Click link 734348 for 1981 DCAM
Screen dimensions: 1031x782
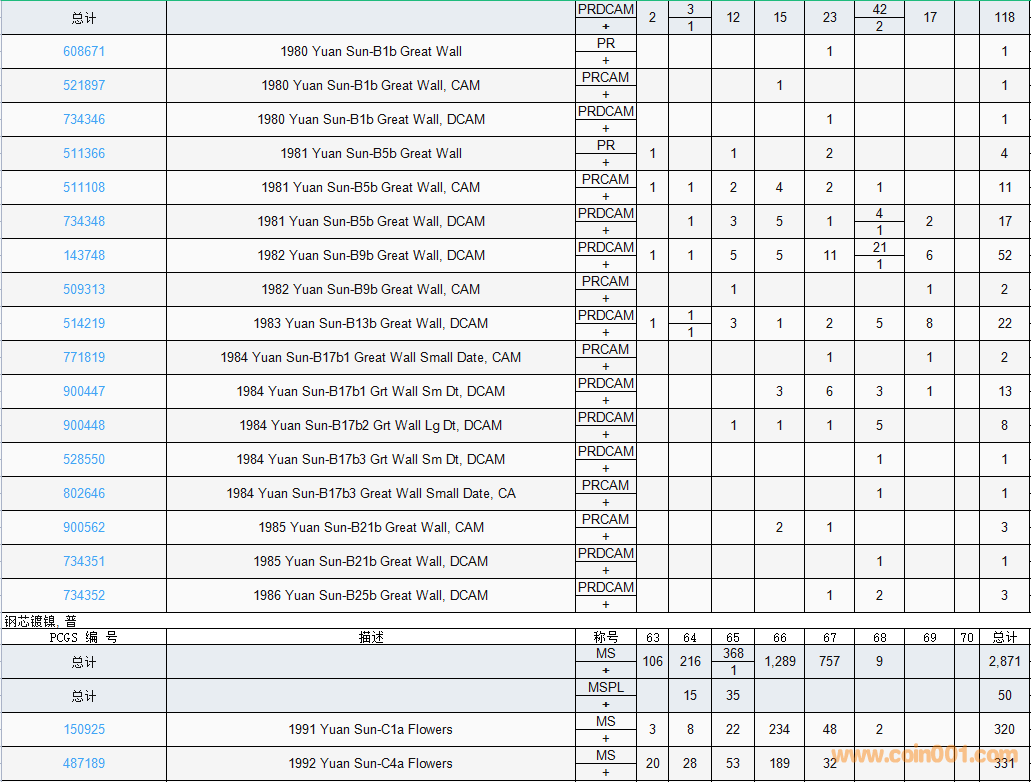pos(84,221)
